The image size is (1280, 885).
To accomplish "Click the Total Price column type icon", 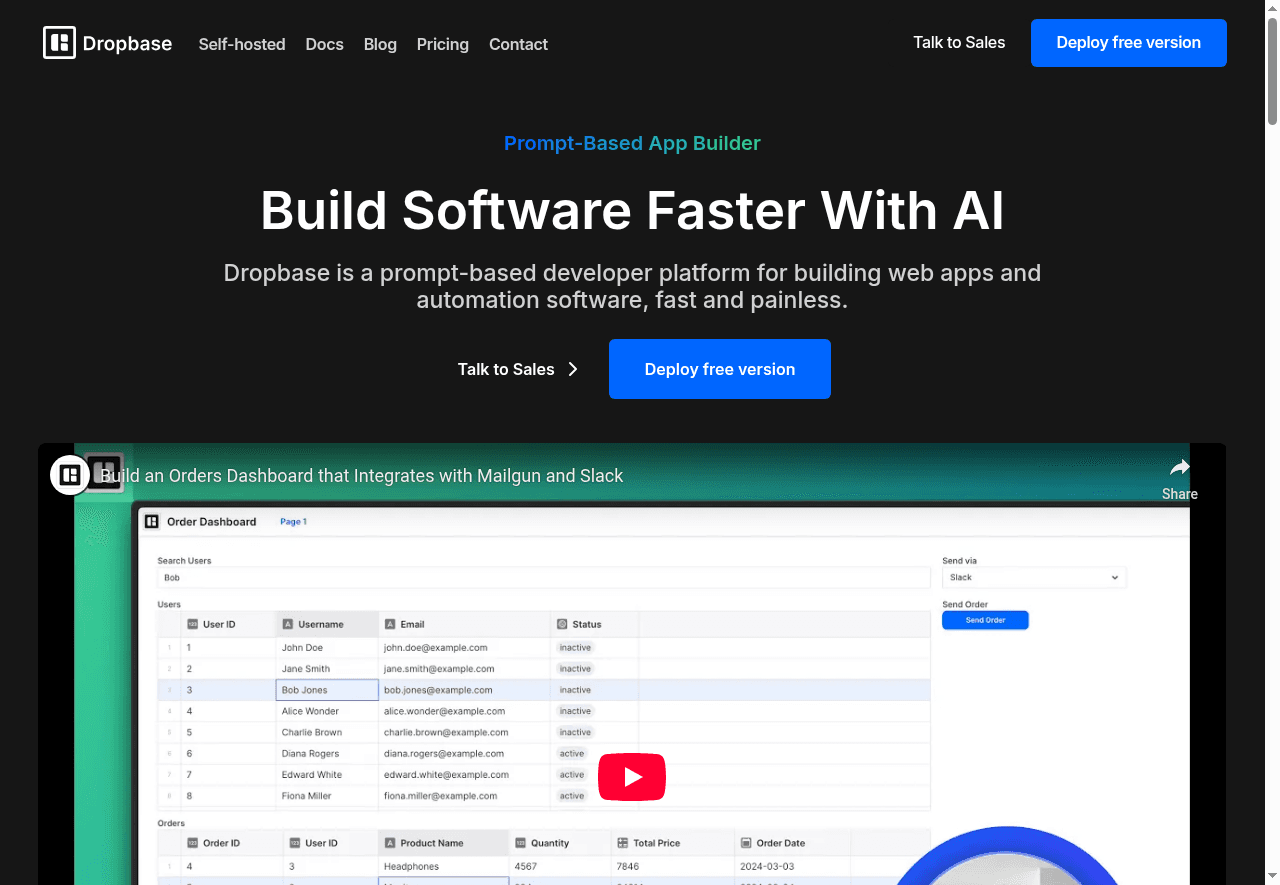I will pyautogui.click(x=625, y=843).
